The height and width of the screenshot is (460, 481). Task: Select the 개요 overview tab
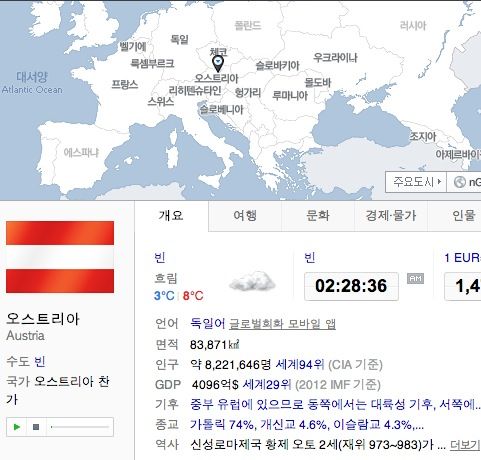pos(171,216)
